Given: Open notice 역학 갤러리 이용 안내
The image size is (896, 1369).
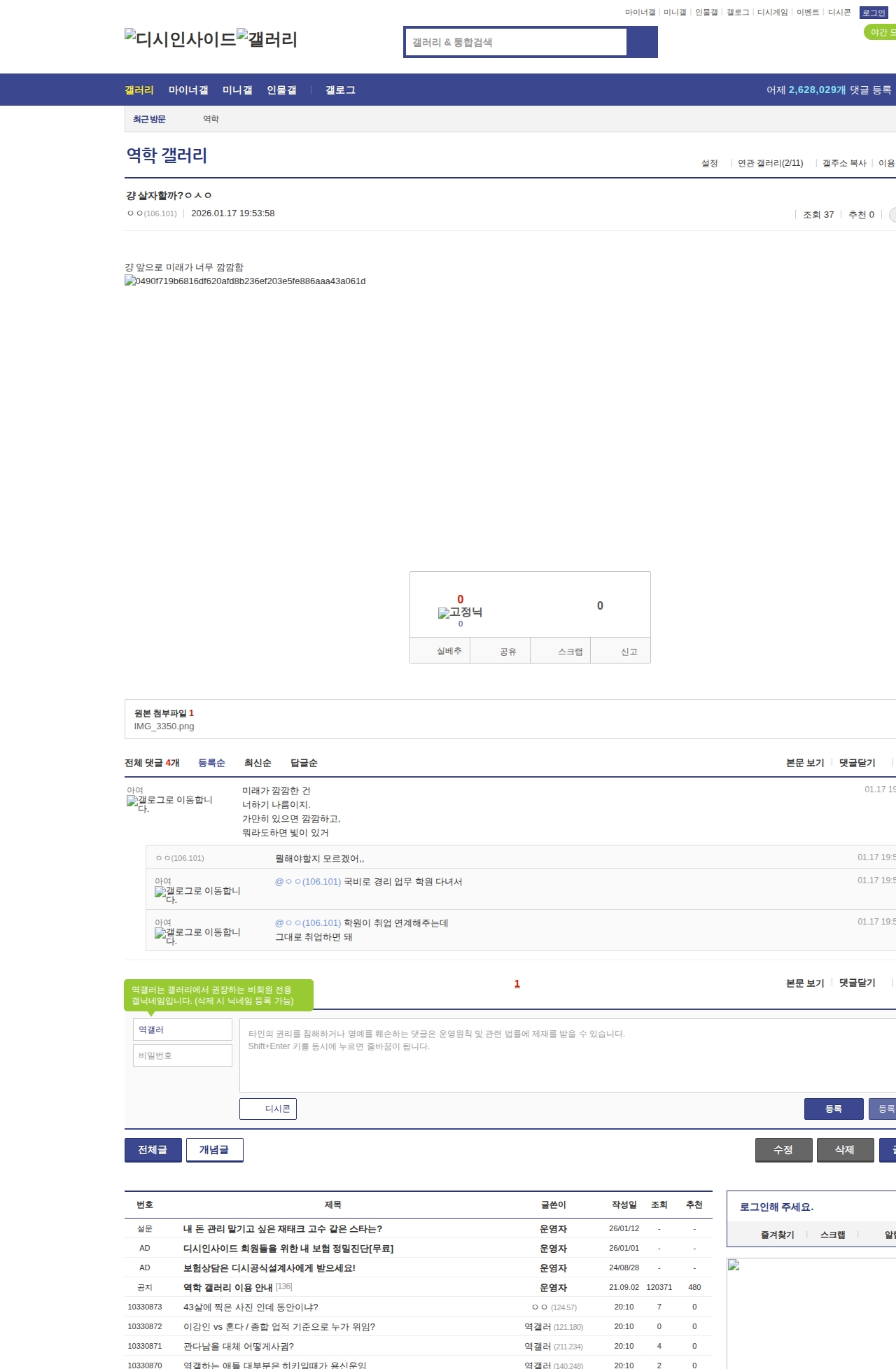Looking at the screenshot, I should pyautogui.click(x=228, y=1287).
